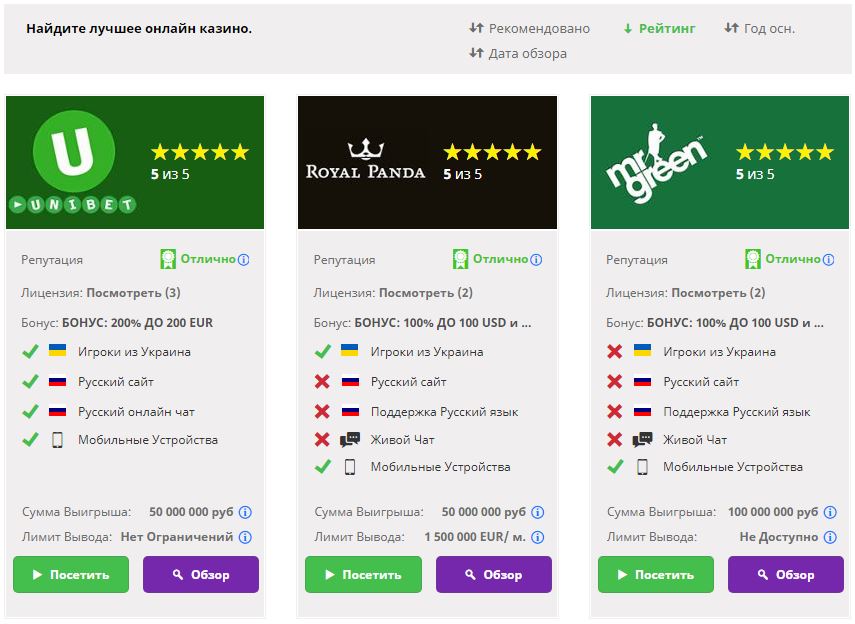Screen dimensions: 855x624
Task: Click Посетить button for Unibet
Action: pos(71,574)
